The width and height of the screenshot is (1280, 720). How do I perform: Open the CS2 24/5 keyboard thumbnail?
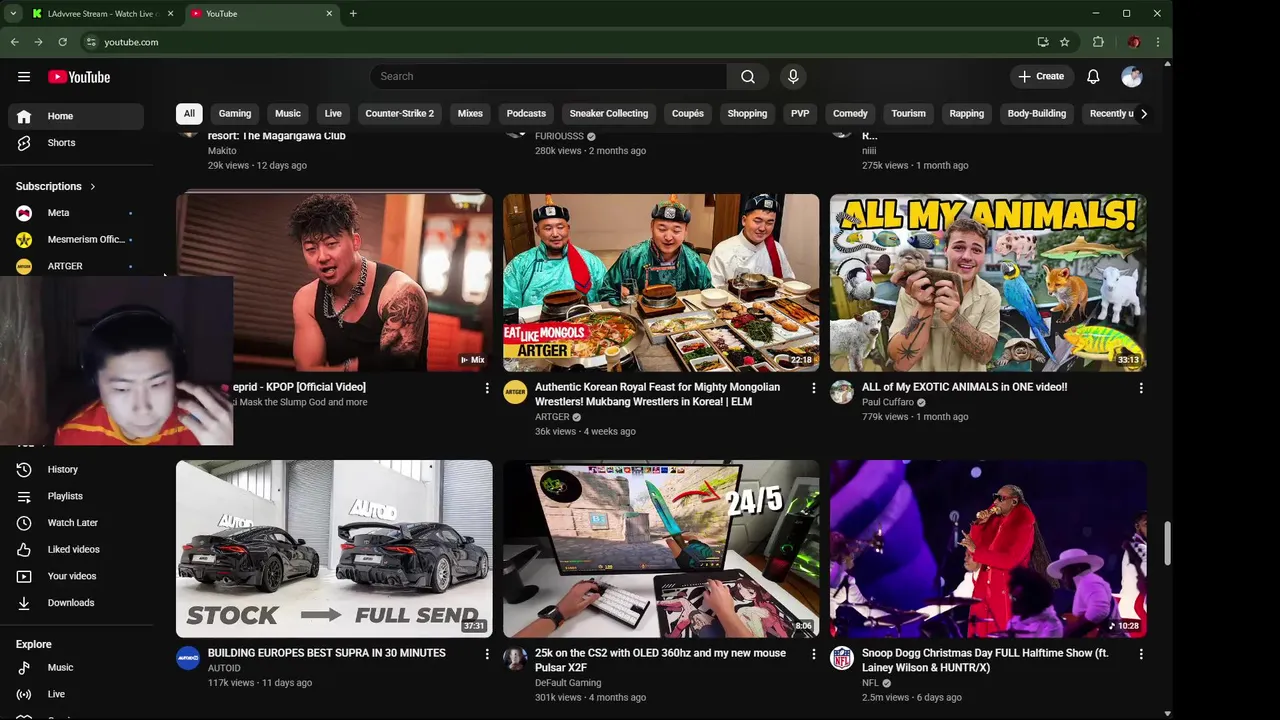(x=661, y=549)
